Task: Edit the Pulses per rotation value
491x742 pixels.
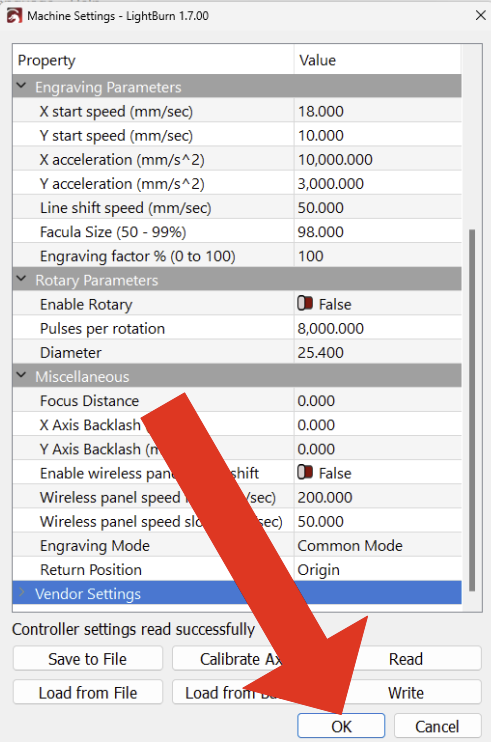Action: (377, 328)
